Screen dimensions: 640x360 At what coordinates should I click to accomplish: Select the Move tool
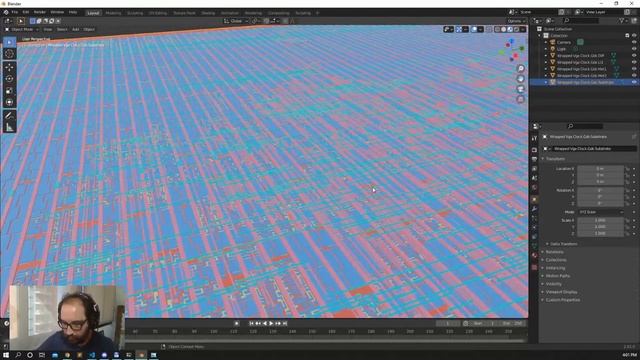[x=9, y=67]
